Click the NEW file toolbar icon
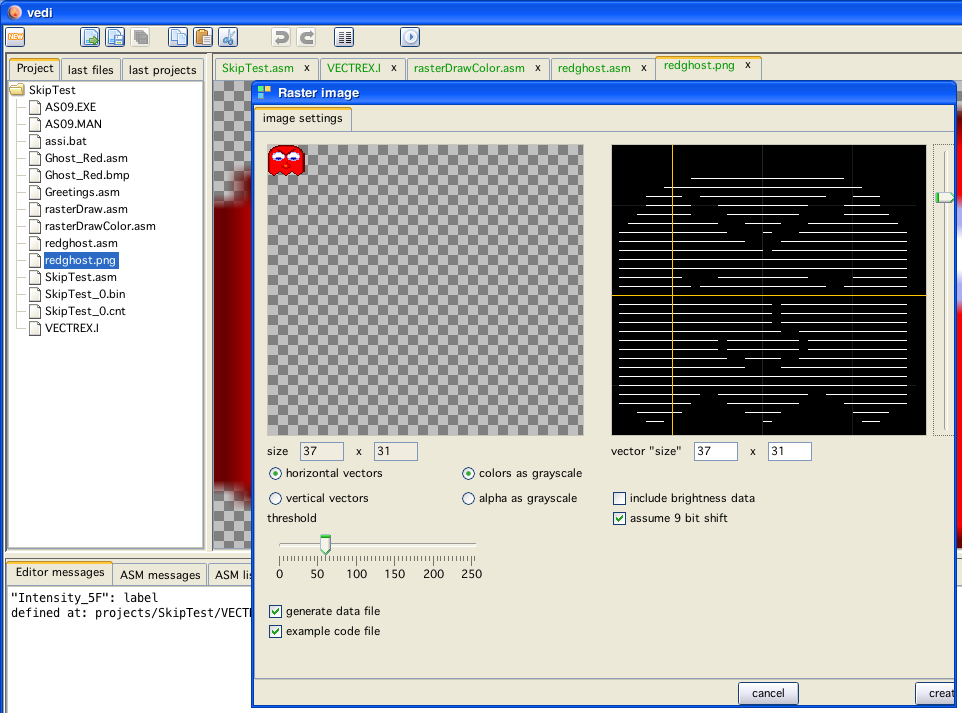Viewport: 962px width, 713px height. pos(15,37)
